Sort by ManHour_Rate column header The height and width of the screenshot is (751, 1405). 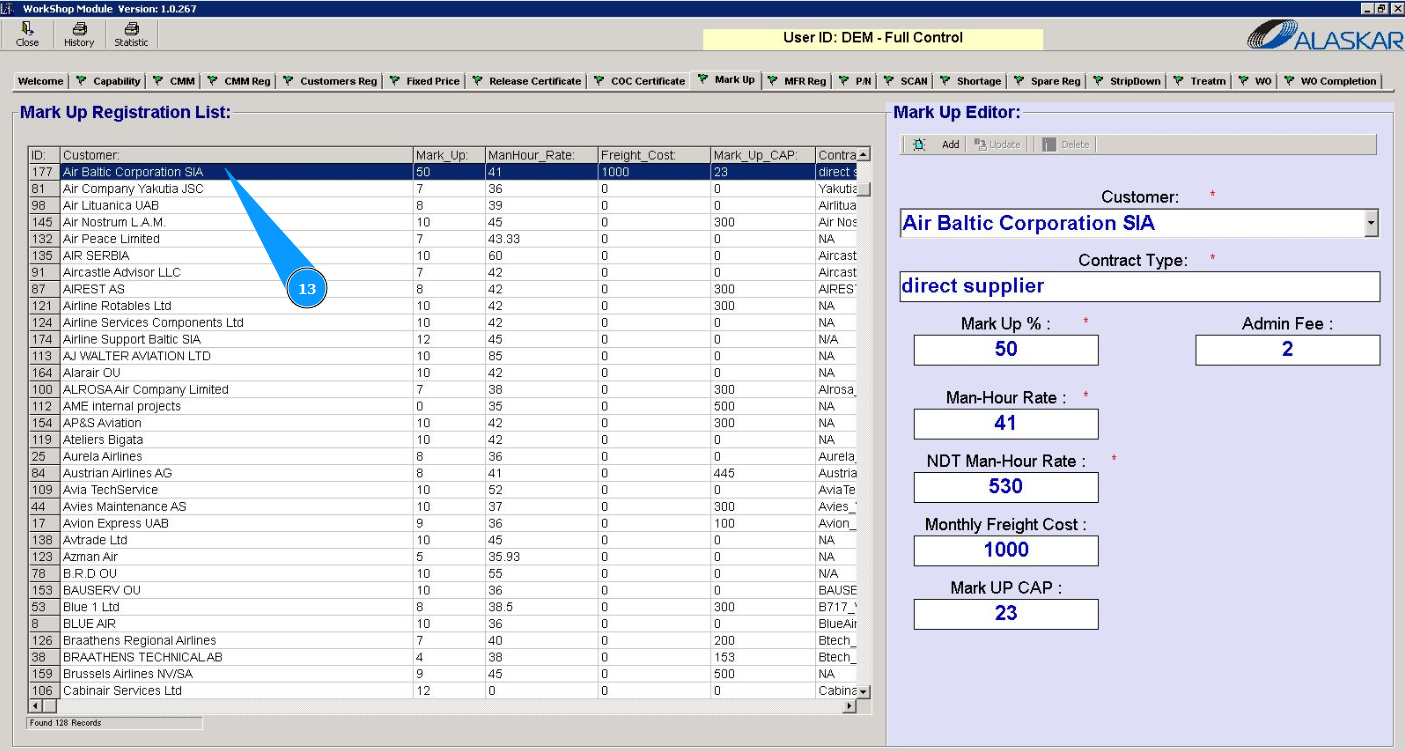click(x=539, y=155)
